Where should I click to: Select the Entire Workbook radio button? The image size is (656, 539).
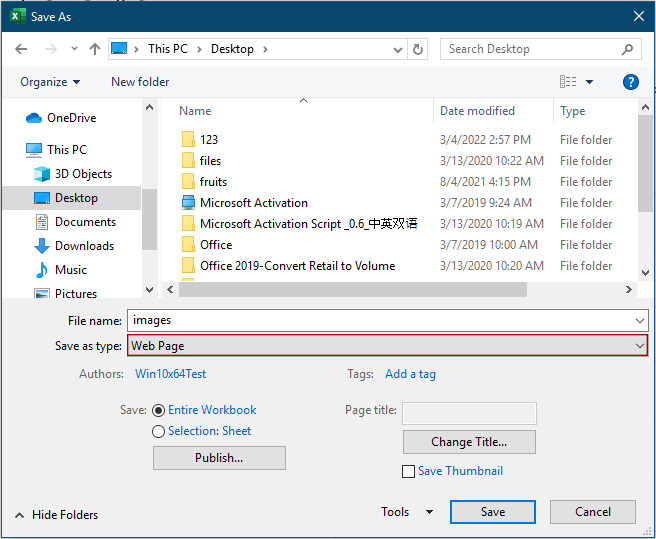coord(158,410)
